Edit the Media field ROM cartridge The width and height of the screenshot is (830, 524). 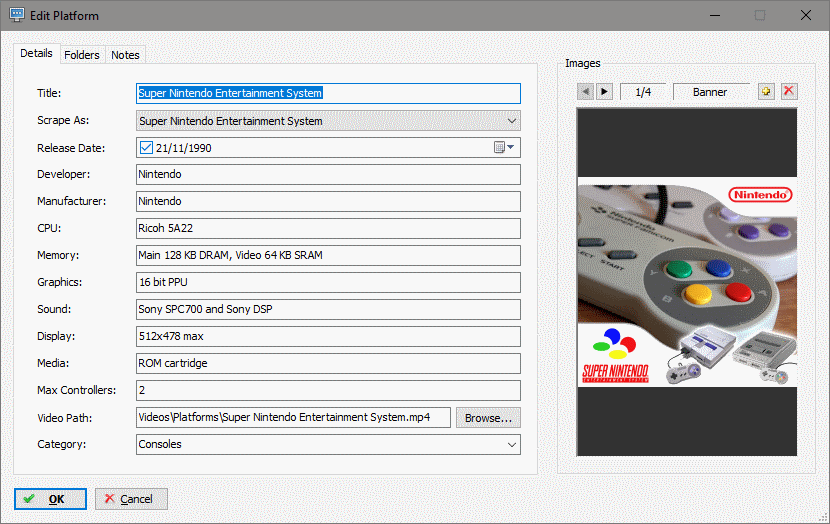click(328, 363)
